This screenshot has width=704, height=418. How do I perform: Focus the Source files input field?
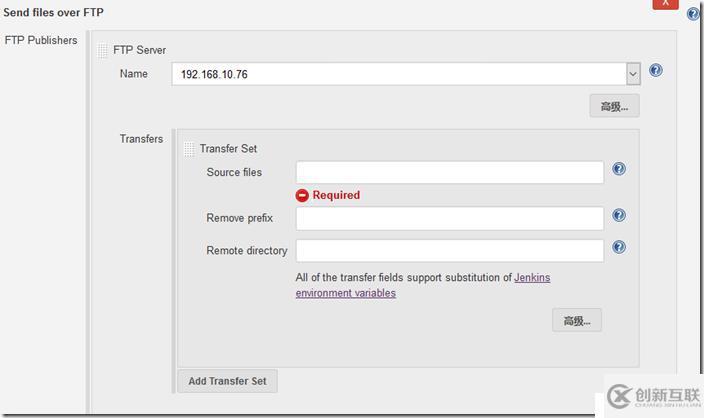pos(449,172)
